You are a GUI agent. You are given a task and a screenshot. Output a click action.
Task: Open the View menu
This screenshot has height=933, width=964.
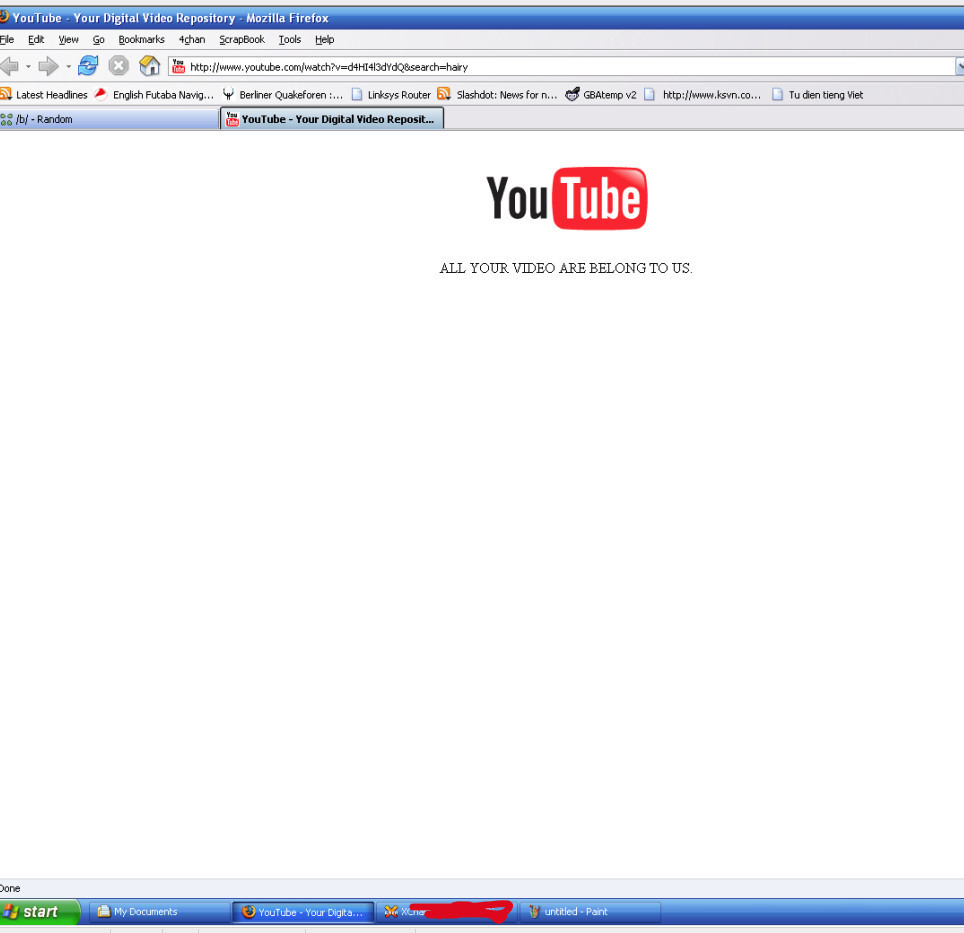click(68, 39)
